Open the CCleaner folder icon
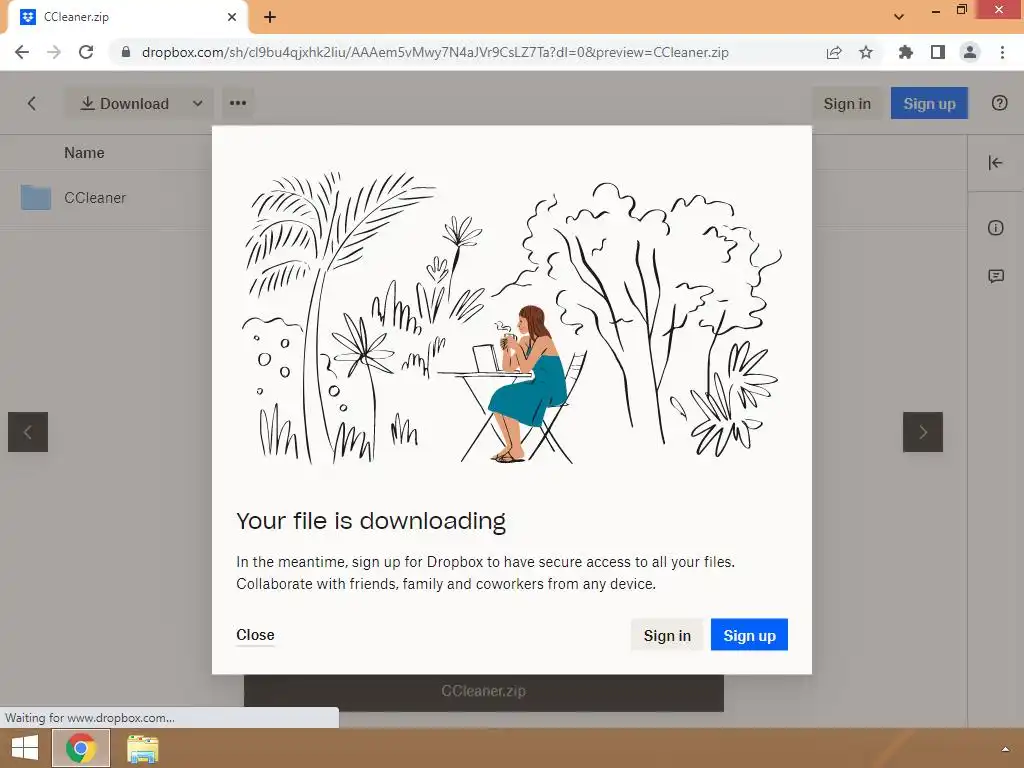This screenshot has height=768, width=1024. click(36, 197)
